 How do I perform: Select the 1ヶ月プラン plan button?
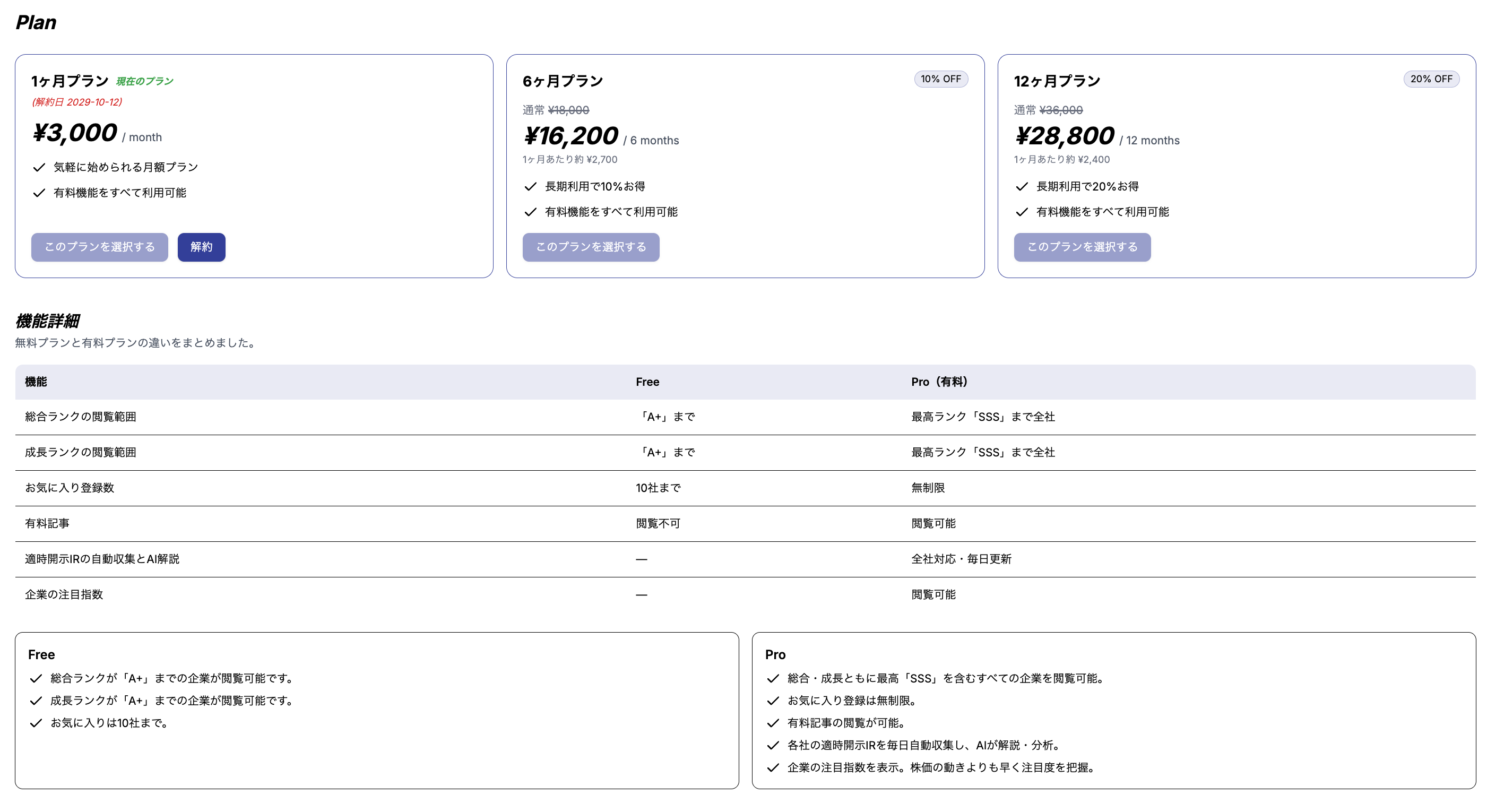[99, 247]
